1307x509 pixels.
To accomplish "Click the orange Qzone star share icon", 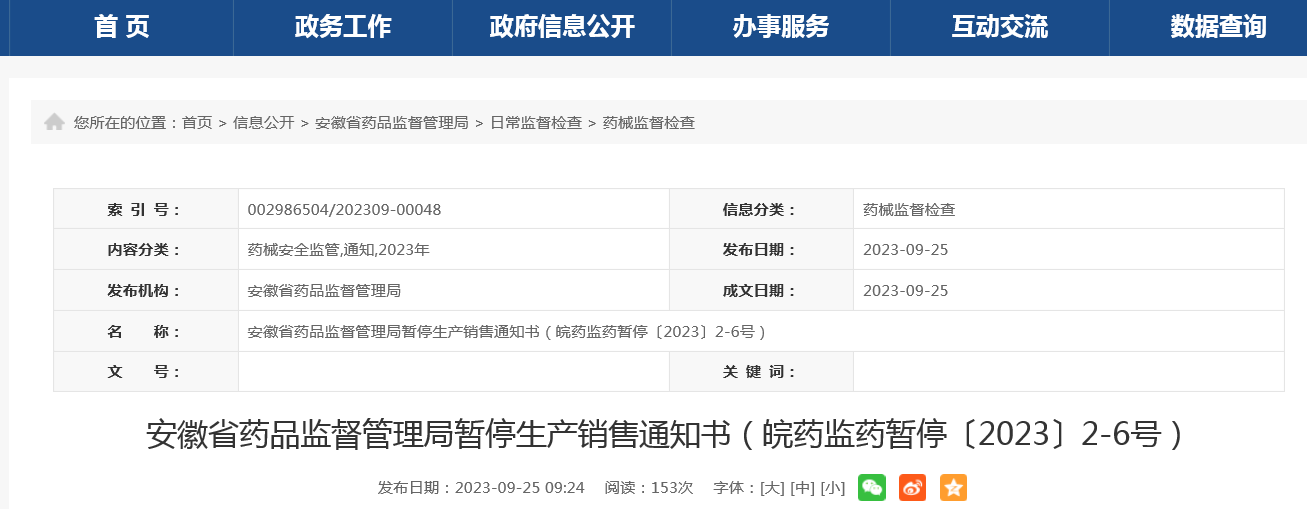I will click(953, 488).
